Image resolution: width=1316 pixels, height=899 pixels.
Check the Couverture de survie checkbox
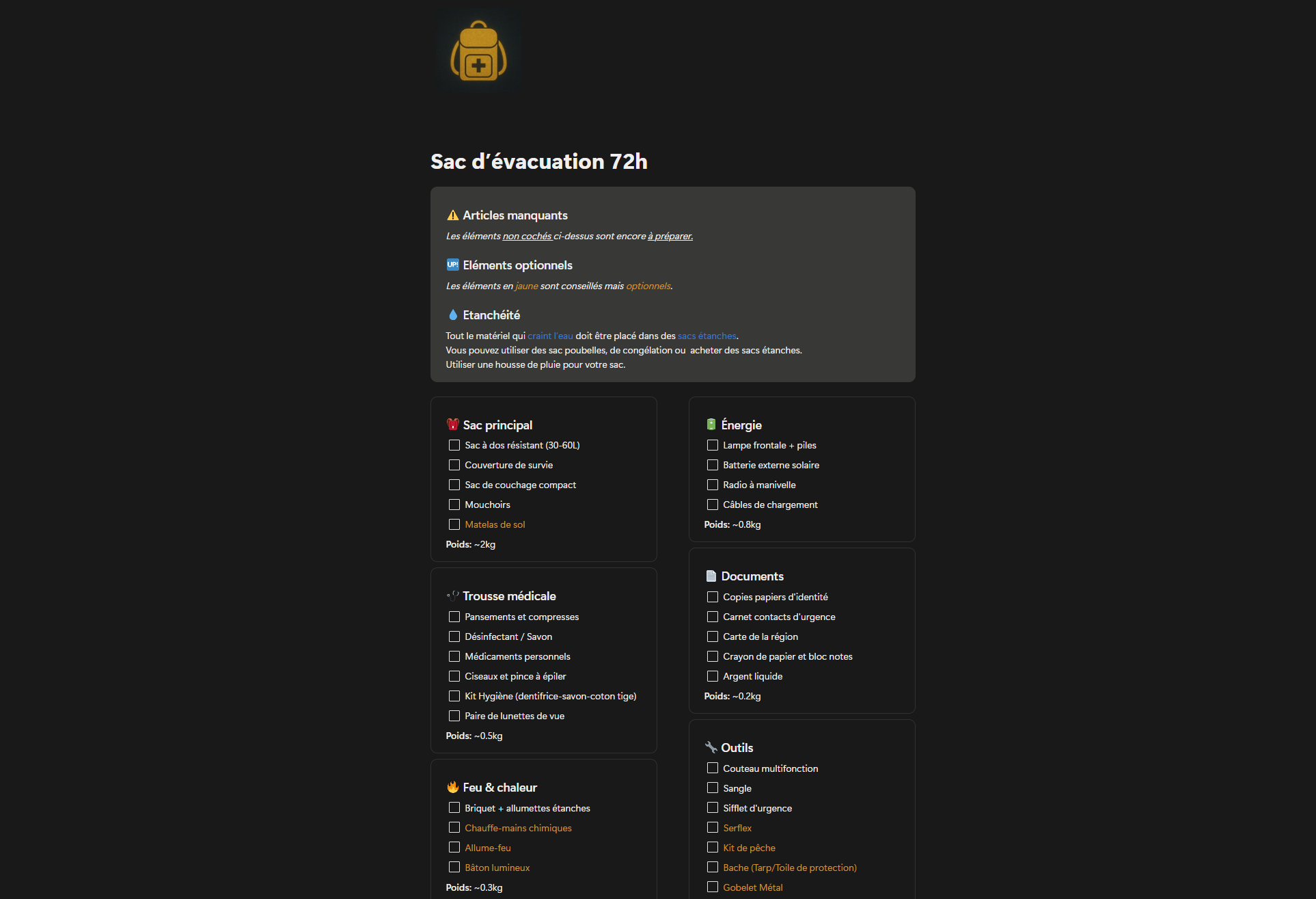pyautogui.click(x=454, y=465)
